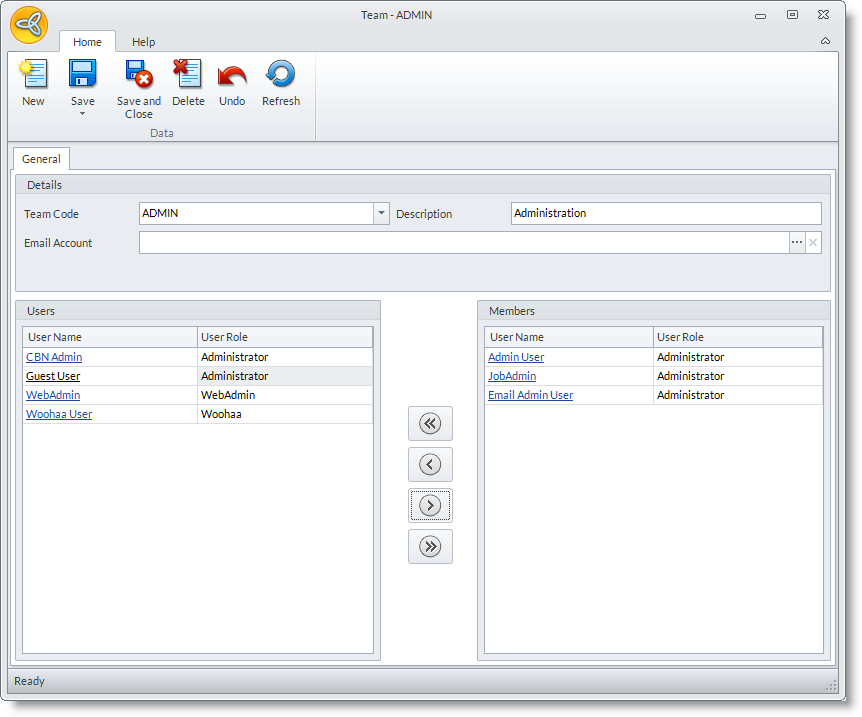Remove selected member with single-left arrow
The width and height of the screenshot is (862, 717).
point(430,465)
